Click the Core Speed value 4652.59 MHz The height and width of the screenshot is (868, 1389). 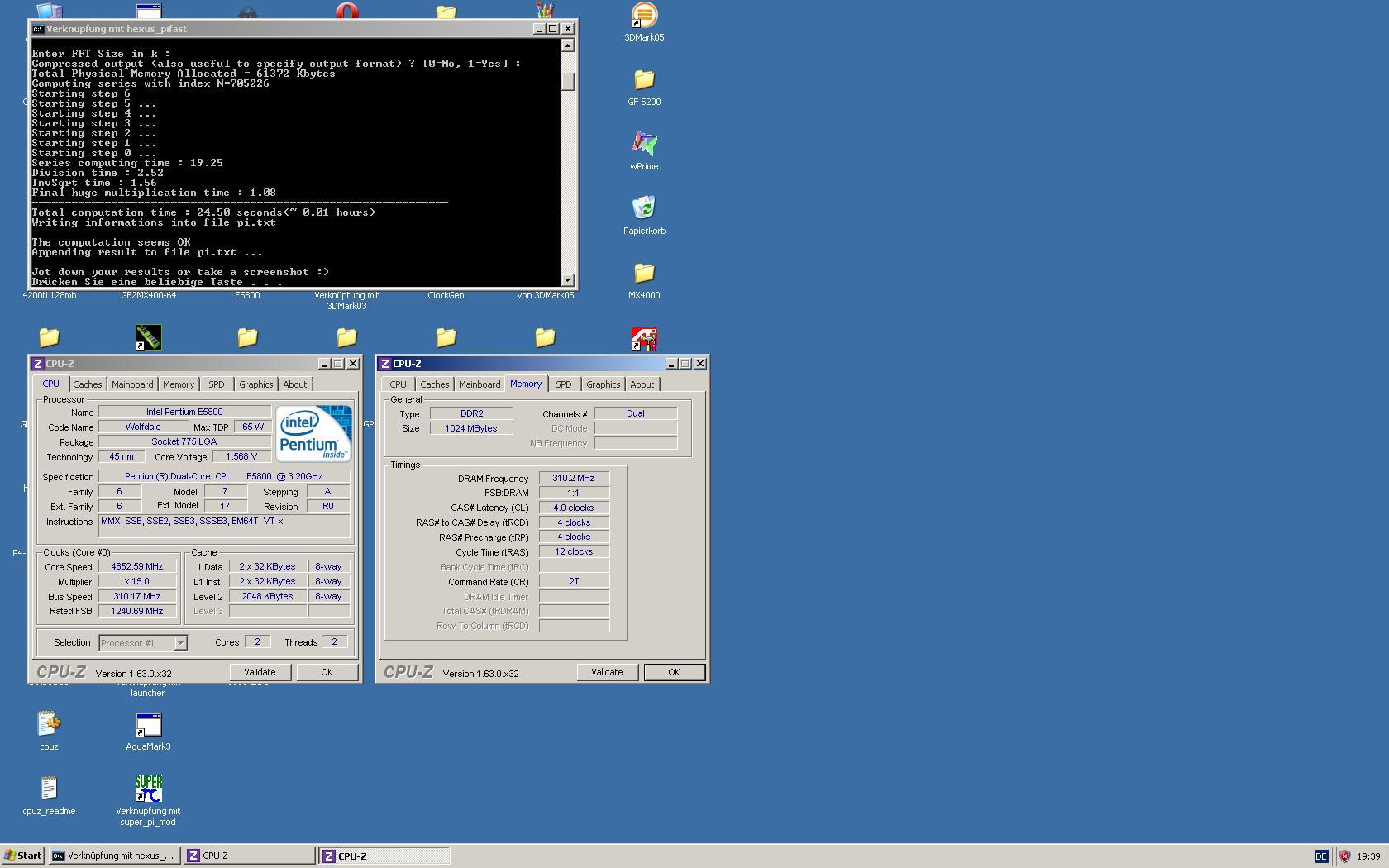click(x=137, y=567)
